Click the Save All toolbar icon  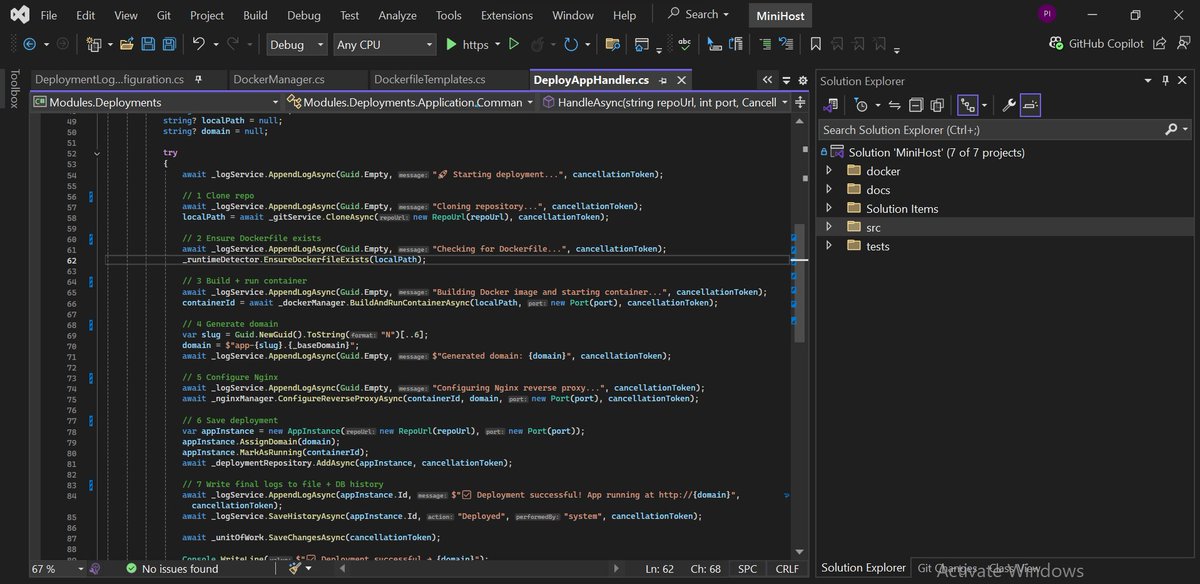click(x=169, y=44)
